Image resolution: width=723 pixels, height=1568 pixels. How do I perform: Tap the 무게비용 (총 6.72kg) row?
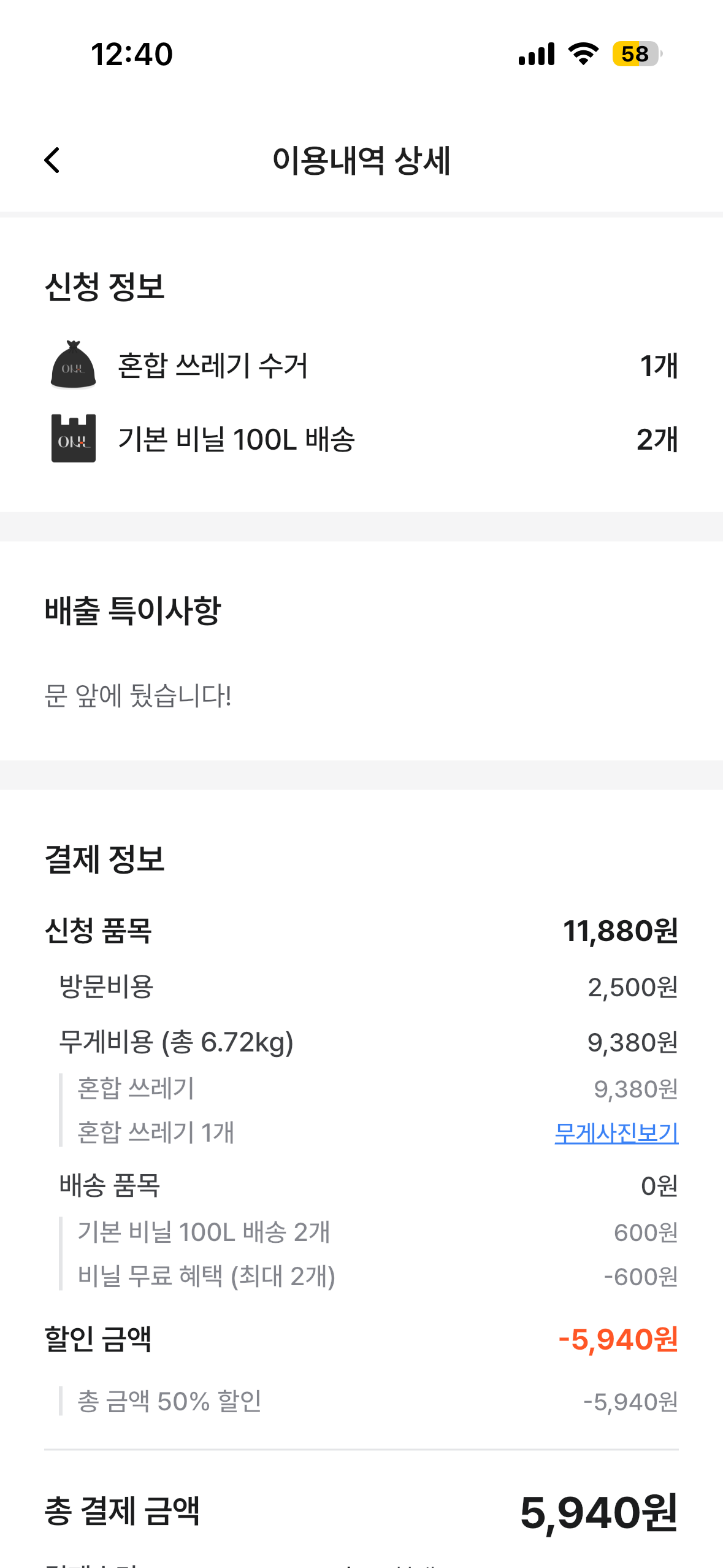click(x=362, y=1042)
